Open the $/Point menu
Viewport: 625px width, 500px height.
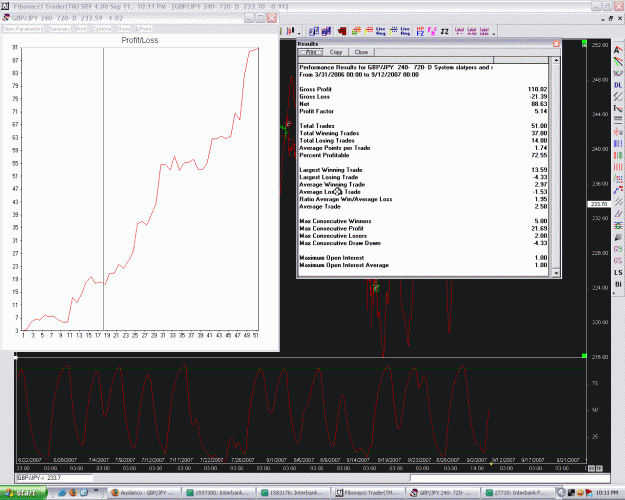(143, 29)
